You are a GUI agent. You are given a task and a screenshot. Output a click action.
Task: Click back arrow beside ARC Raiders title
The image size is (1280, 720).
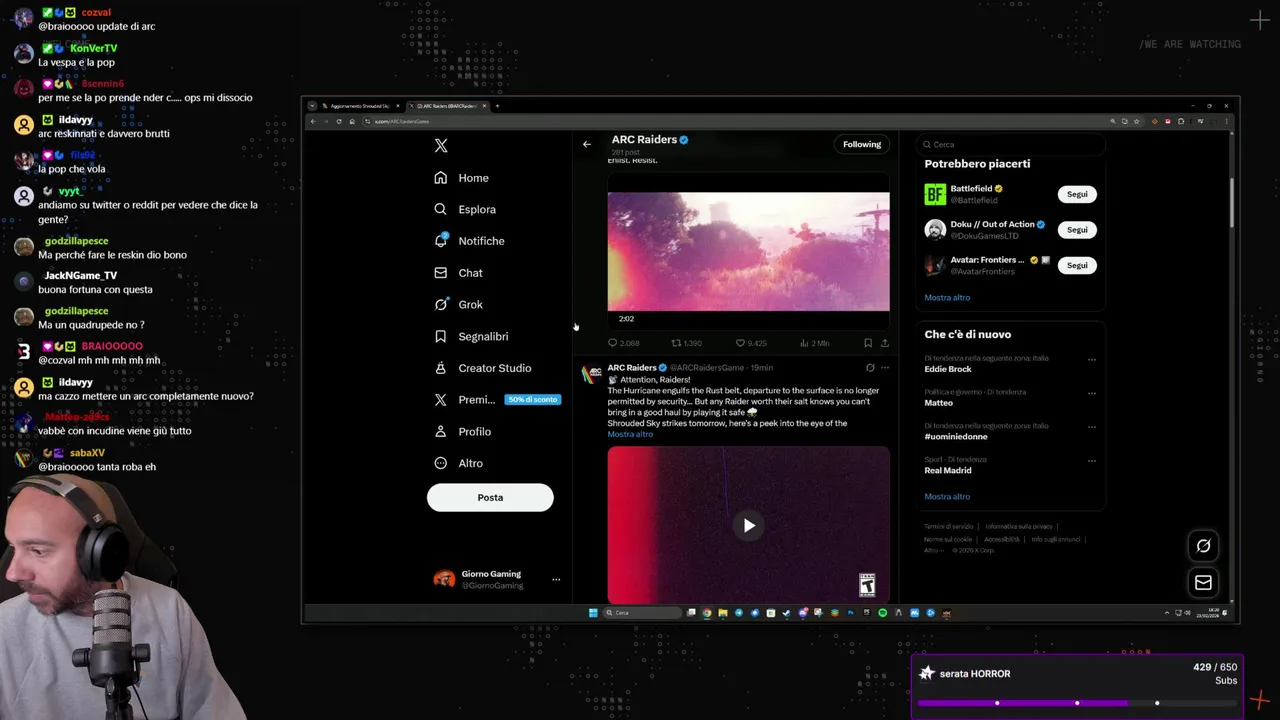pos(587,144)
